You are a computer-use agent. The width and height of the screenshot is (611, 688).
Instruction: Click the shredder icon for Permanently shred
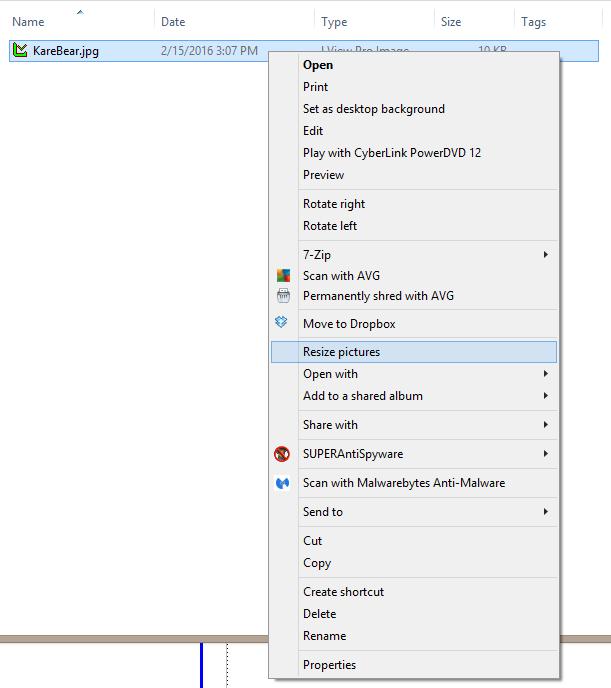click(283, 296)
